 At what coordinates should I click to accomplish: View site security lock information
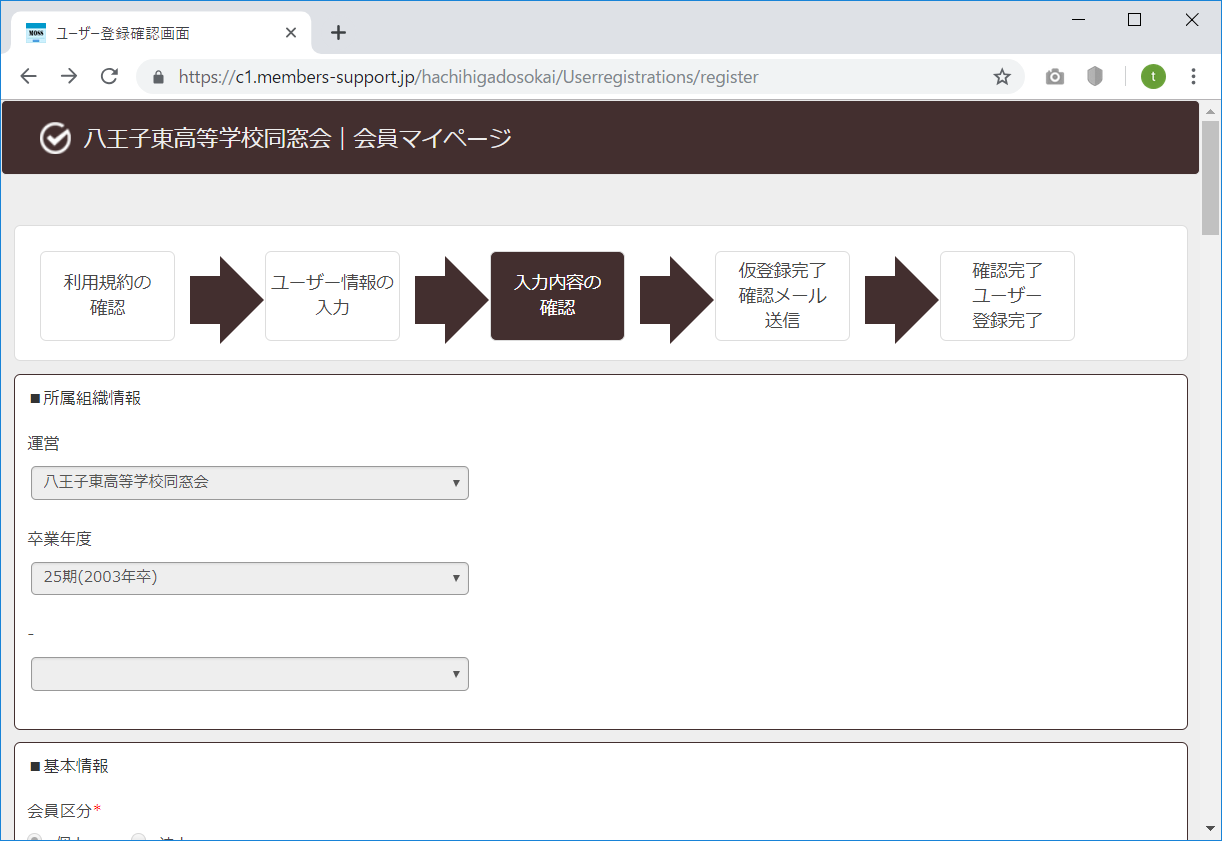[158, 77]
